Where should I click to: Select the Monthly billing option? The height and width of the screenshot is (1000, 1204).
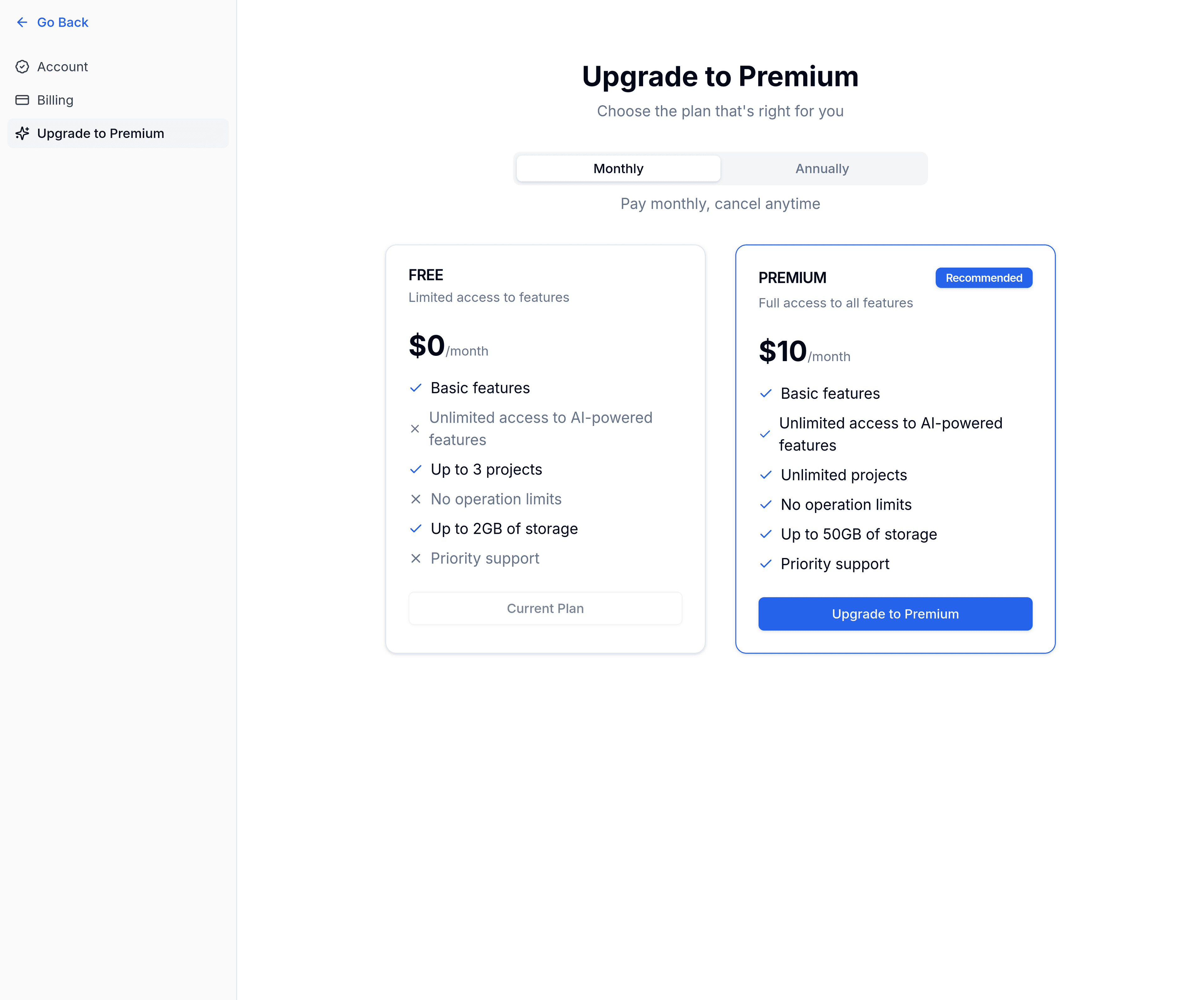[x=618, y=168]
